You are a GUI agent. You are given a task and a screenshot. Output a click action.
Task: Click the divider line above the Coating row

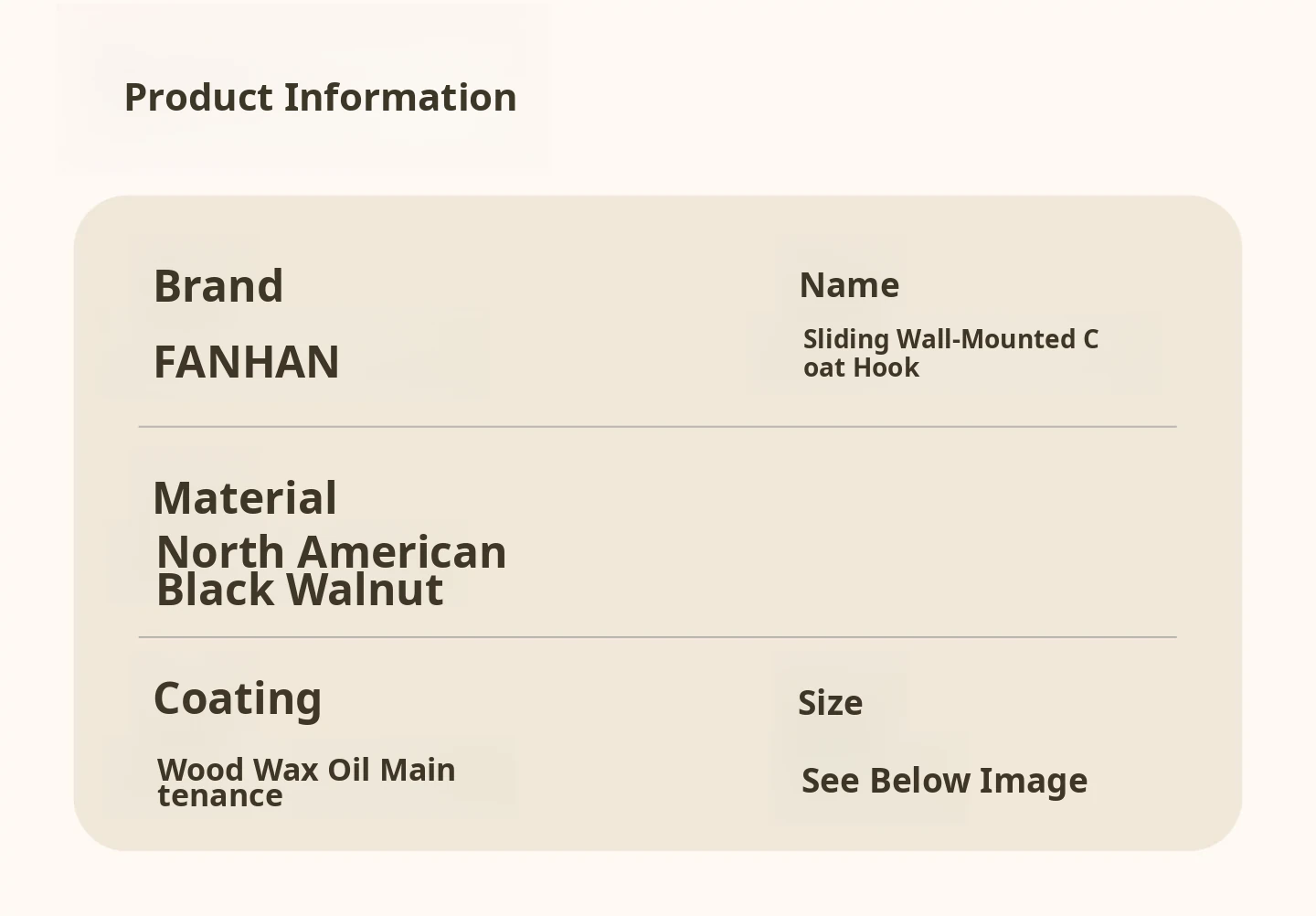tap(657, 636)
